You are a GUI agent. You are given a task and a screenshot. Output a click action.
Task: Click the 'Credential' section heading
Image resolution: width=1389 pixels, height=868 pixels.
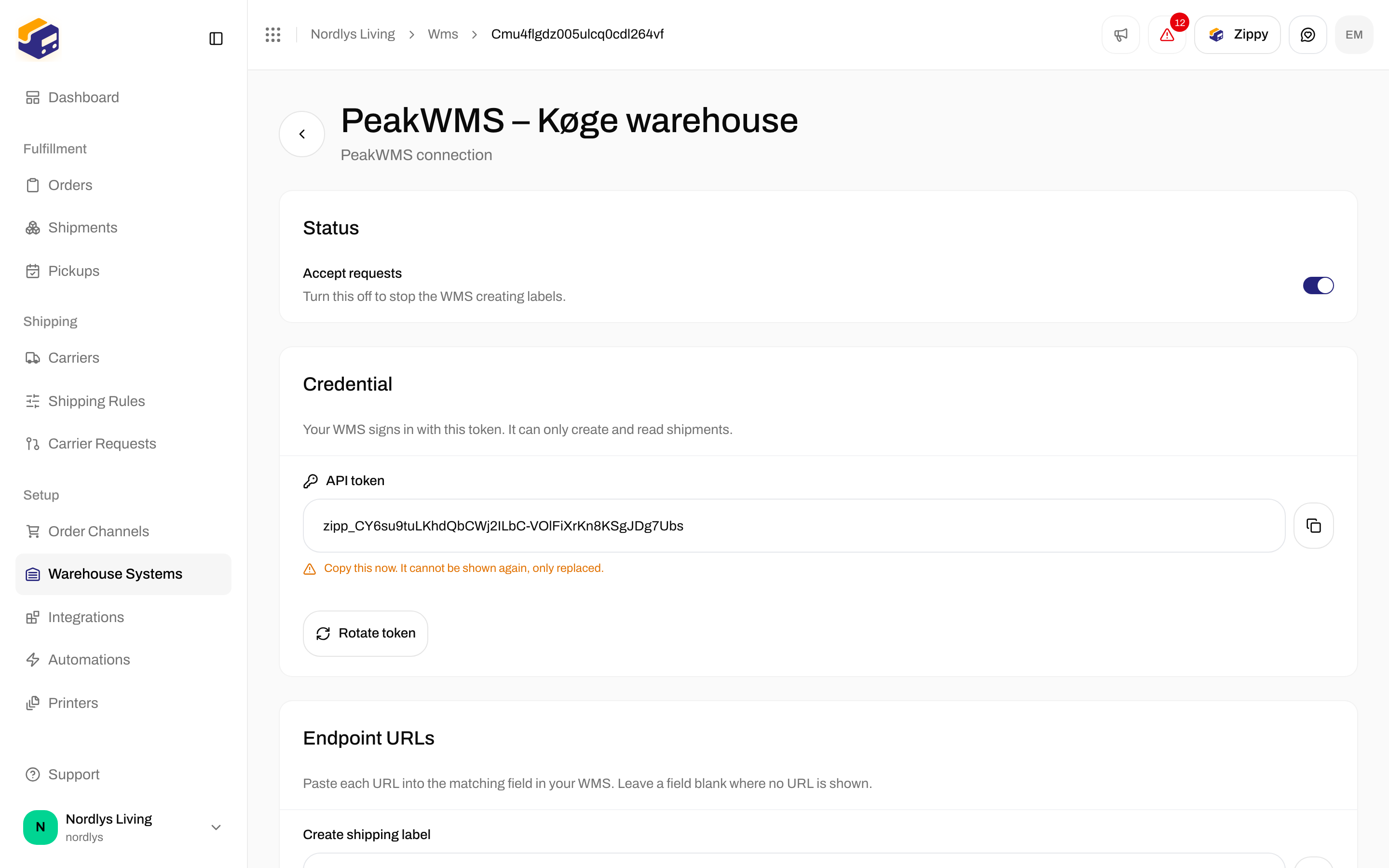coord(347,384)
